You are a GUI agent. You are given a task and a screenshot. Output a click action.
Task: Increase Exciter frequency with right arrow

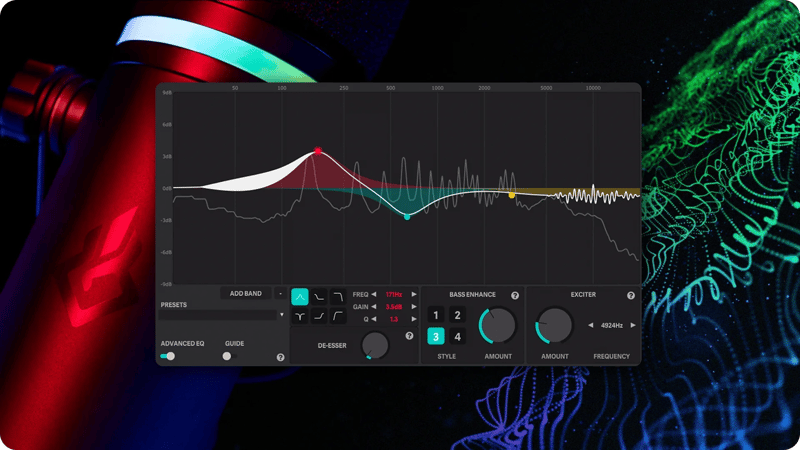[x=633, y=325]
